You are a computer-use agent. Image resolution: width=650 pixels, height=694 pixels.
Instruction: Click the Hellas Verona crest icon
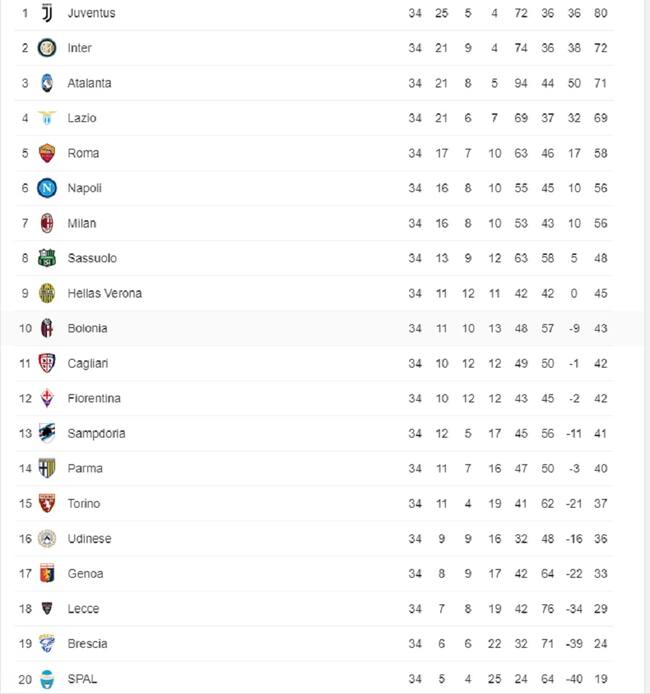pos(47,293)
